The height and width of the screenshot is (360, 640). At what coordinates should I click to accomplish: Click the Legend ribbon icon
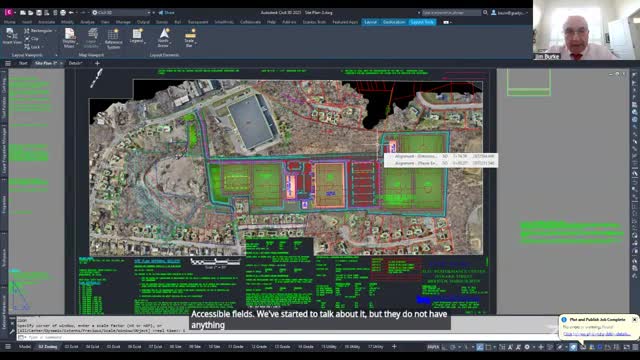click(x=137, y=36)
